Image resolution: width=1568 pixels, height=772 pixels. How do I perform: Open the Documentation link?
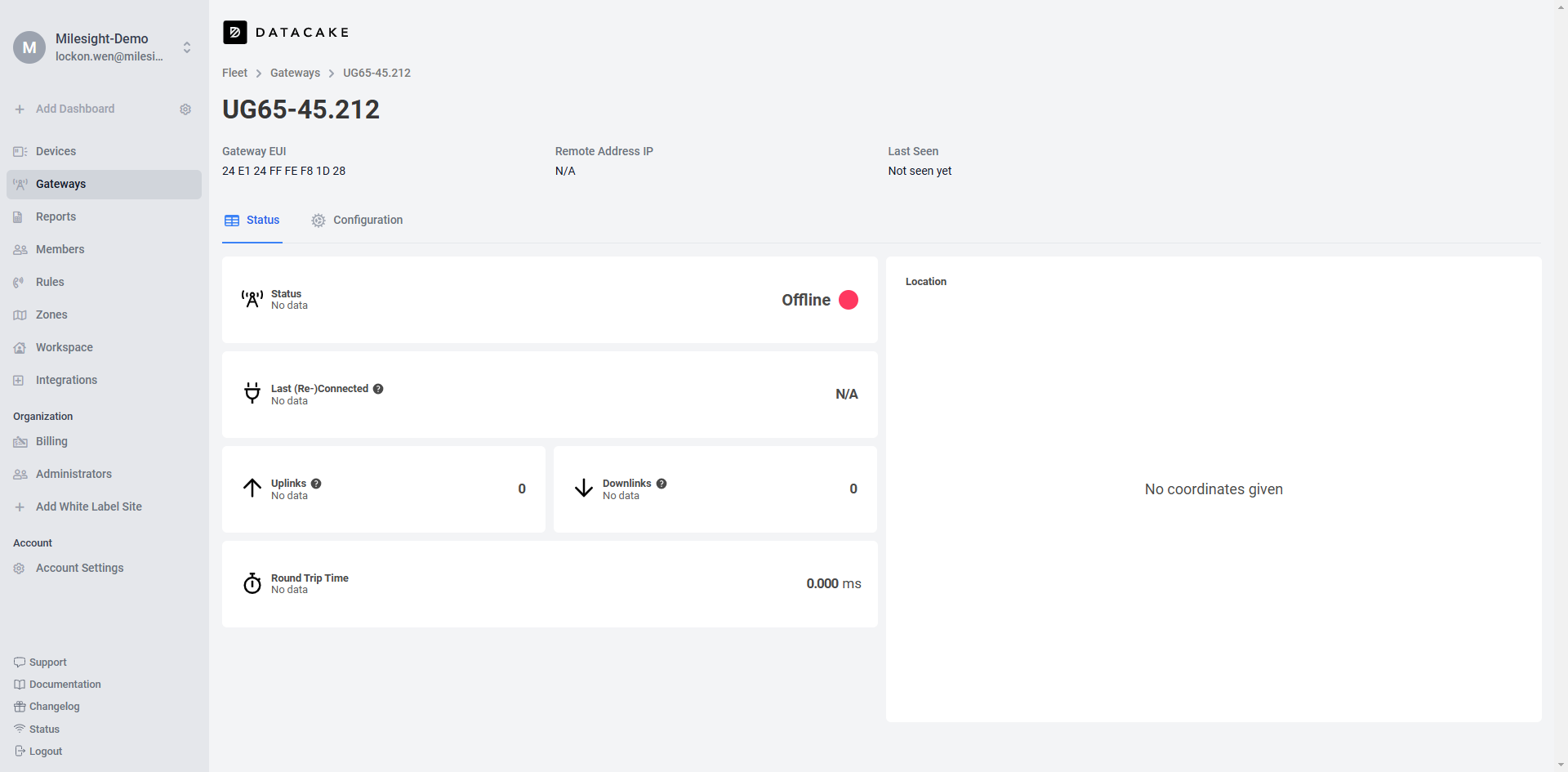tap(65, 685)
